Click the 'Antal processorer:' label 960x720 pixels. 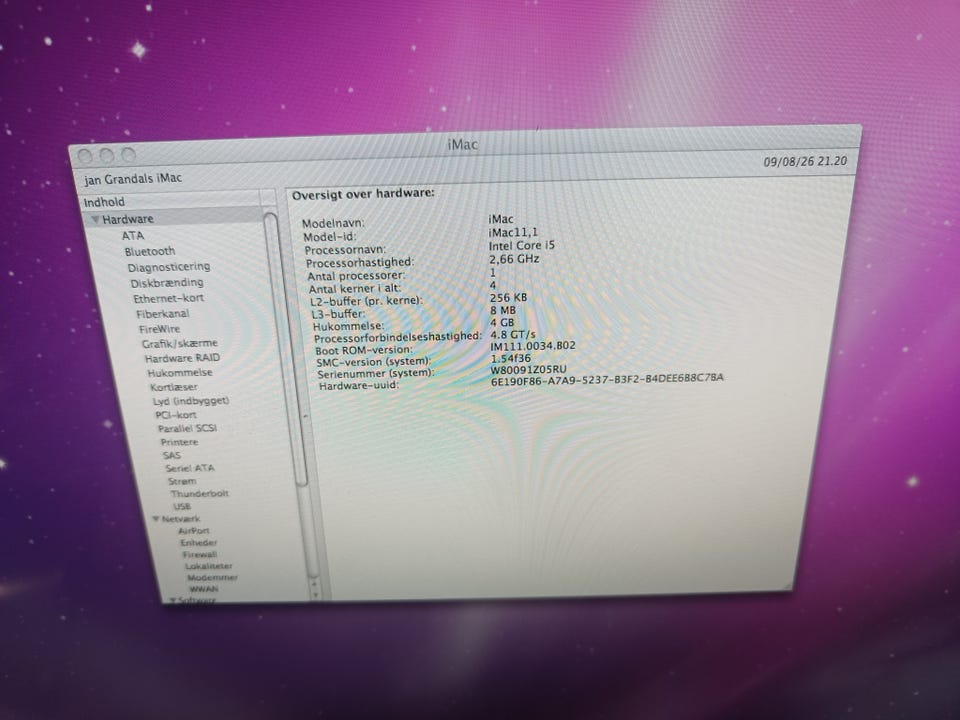pyautogui.click(x=356, y=276)
